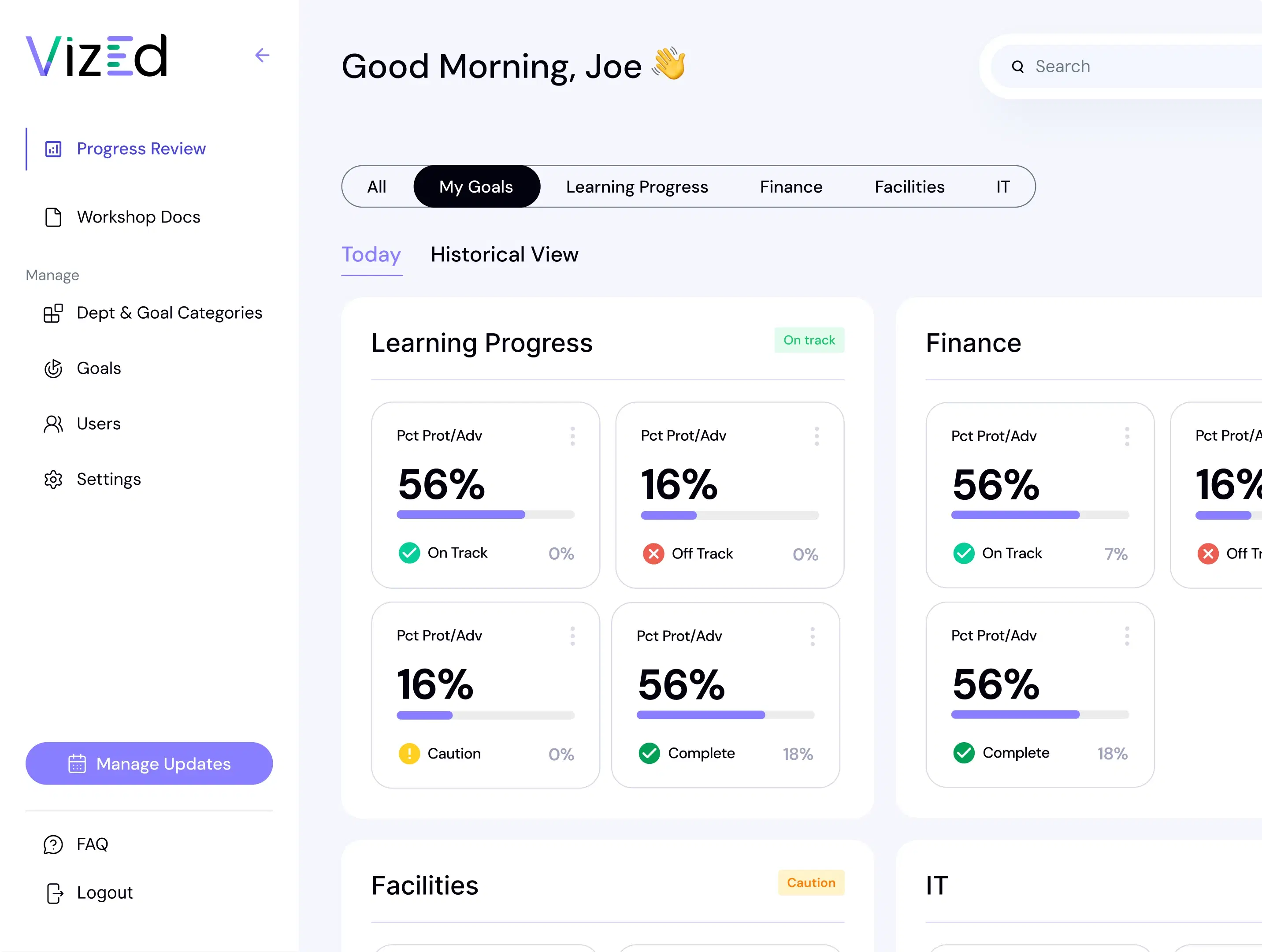Screen dimensions: 1262x952
Task: Click the Manage Updates button
Action: tap(149, 764)
